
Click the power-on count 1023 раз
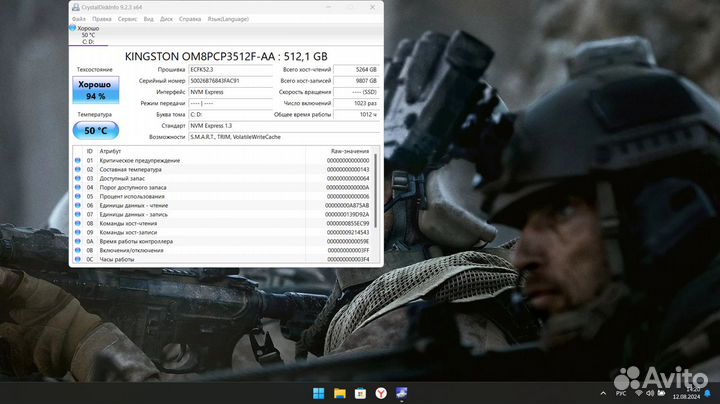point(356,103)
